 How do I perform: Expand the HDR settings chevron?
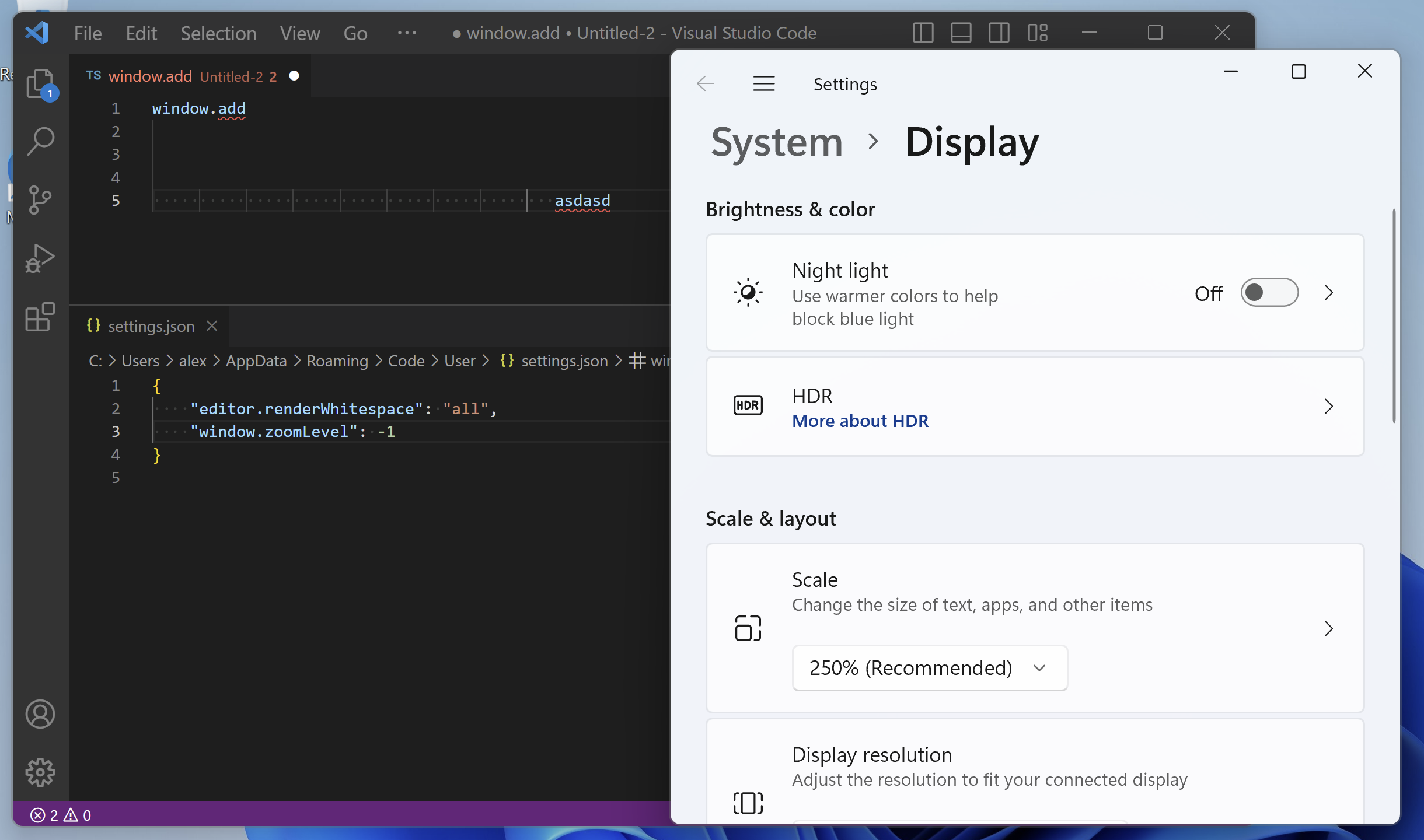coord(1329,407)
